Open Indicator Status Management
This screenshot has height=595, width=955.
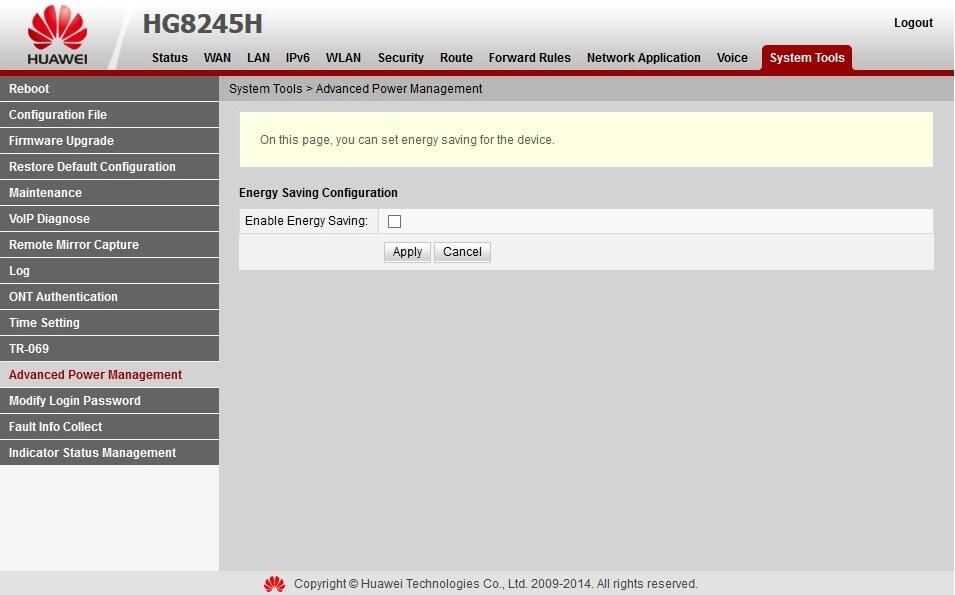click(x=92, y=452)
